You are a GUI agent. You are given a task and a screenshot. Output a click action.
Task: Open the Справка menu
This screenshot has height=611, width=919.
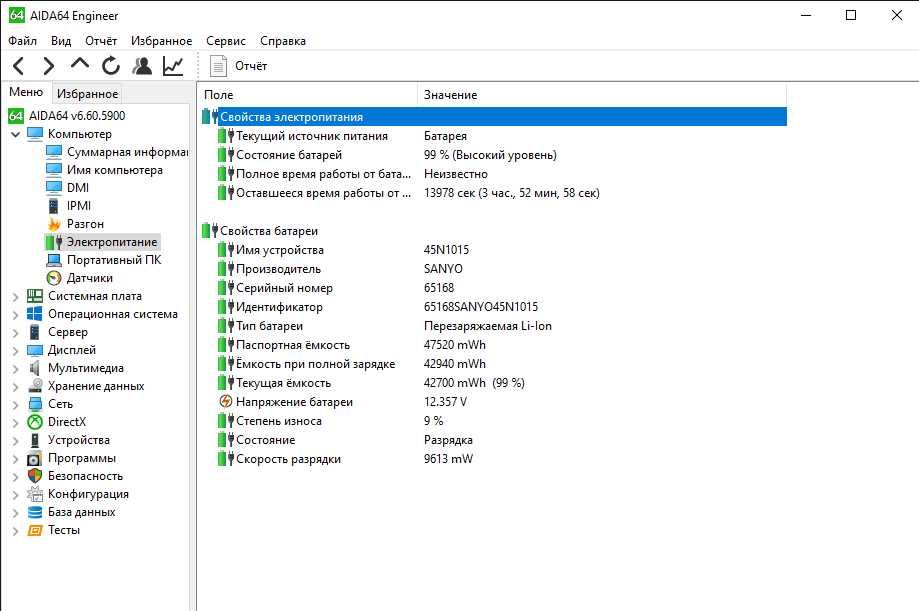click(282, 41)
